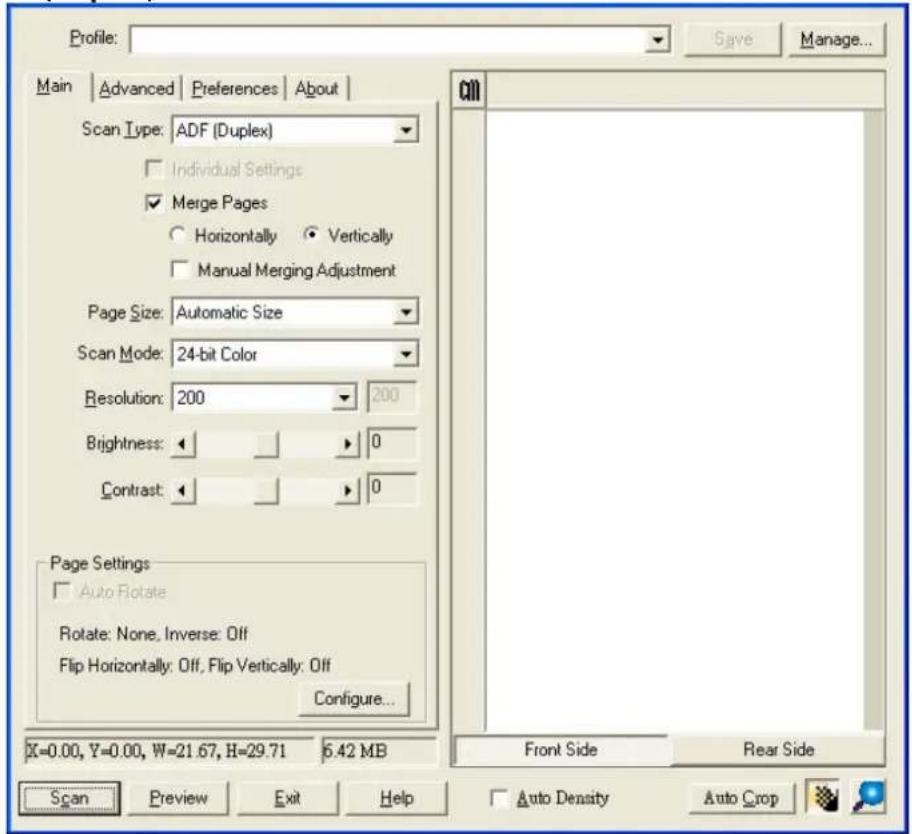Click the 6.42 MB size readout
The height and width of the screenshot is (834, 912).
click(x=378, y=751)
